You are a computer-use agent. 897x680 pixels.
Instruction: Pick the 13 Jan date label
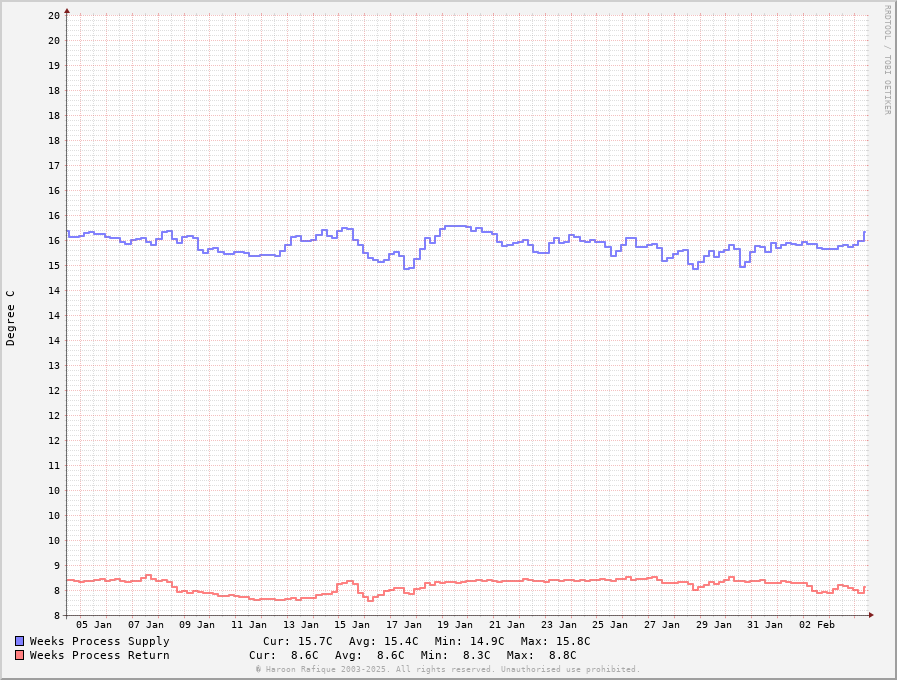[x=301, y=625]
